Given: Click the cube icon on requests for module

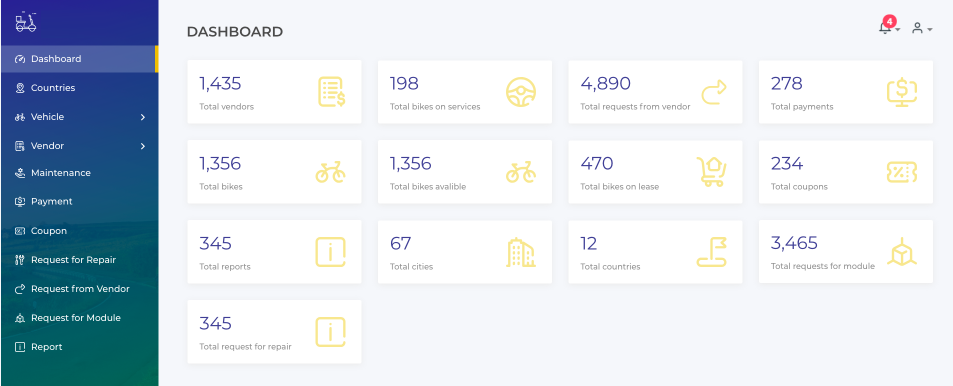Looking at the screenshot, I should point(902,252).
